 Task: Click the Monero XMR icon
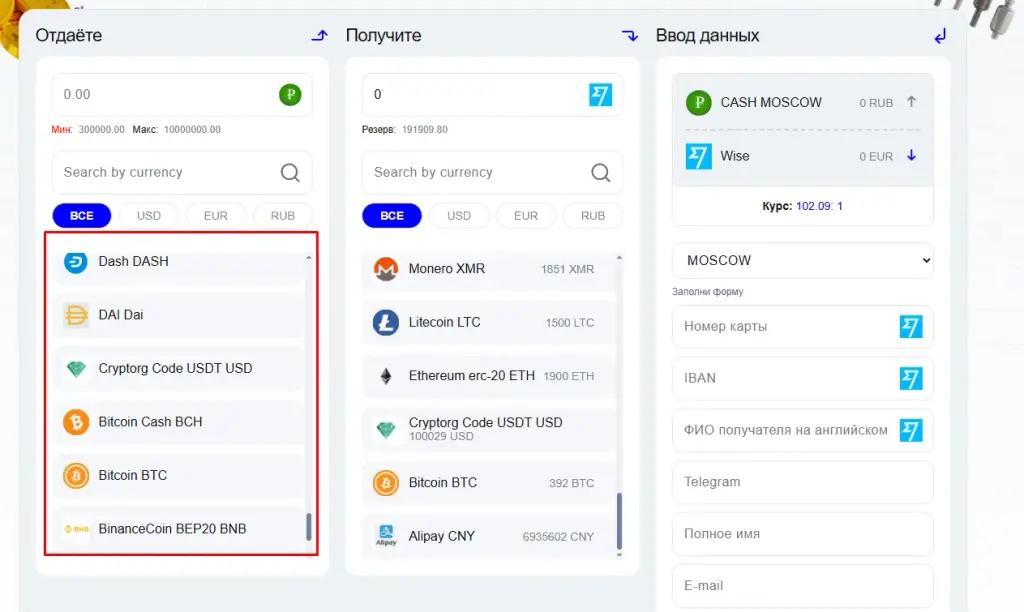386,269
